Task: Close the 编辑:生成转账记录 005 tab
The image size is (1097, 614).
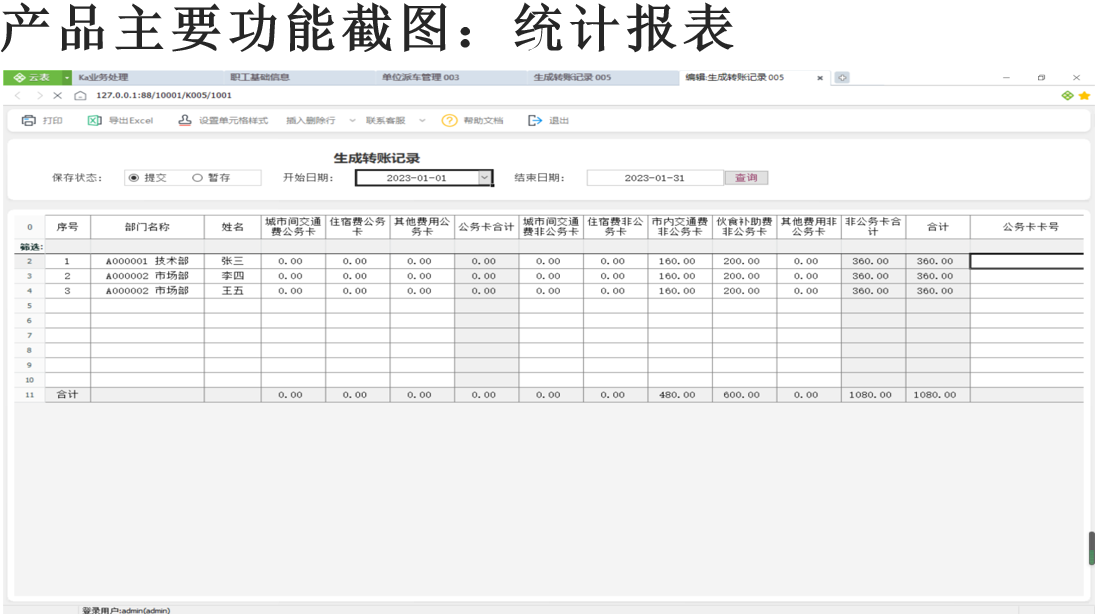Action: click(820, 78)
